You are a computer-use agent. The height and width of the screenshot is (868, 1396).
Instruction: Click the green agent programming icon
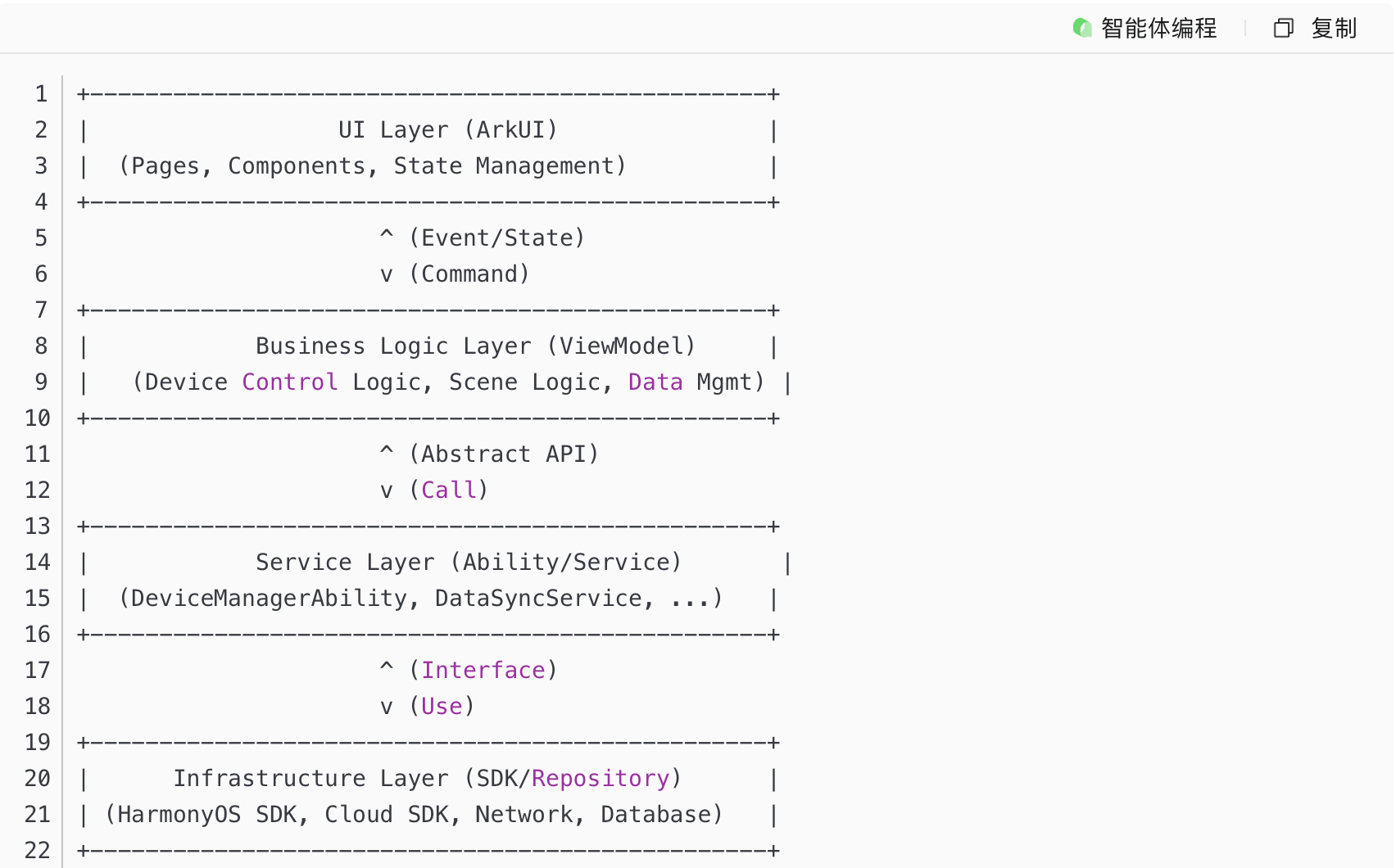[1082, 28]
